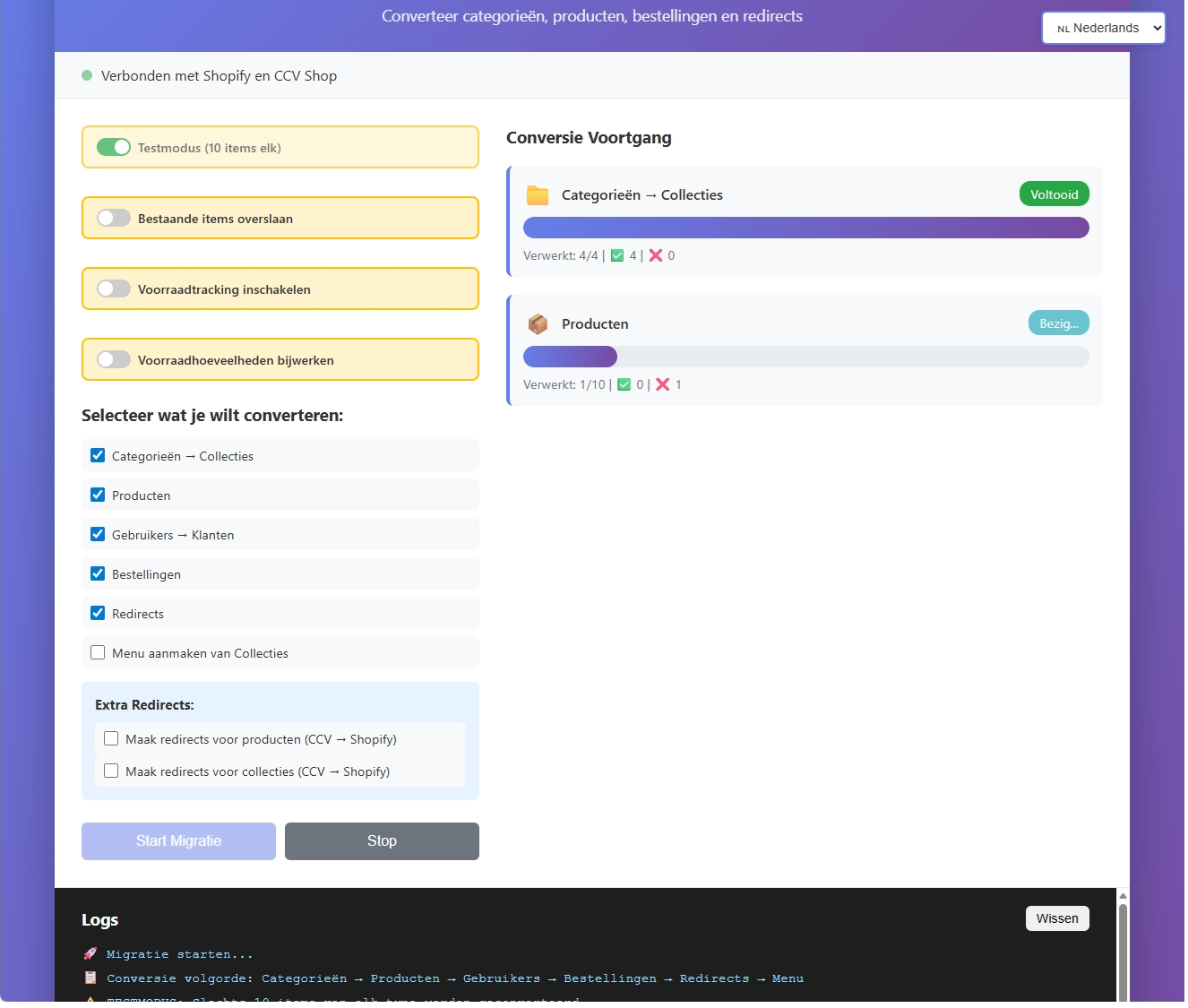Uncheck the Bestellingen checkbox
The height and width of the screenshot is (1008, 1188).
98,574
